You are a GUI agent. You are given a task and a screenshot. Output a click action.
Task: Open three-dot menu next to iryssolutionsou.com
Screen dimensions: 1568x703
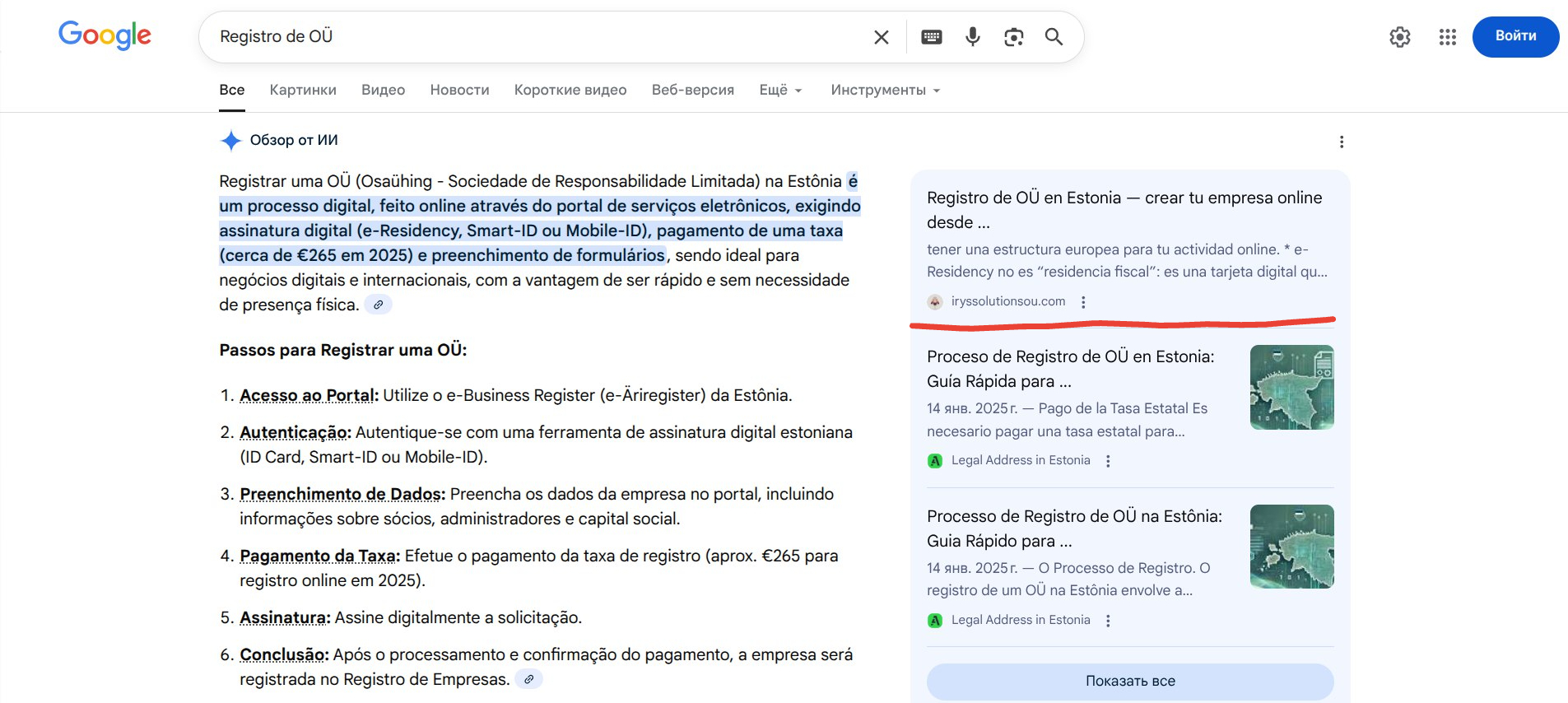click(1083, 302)
